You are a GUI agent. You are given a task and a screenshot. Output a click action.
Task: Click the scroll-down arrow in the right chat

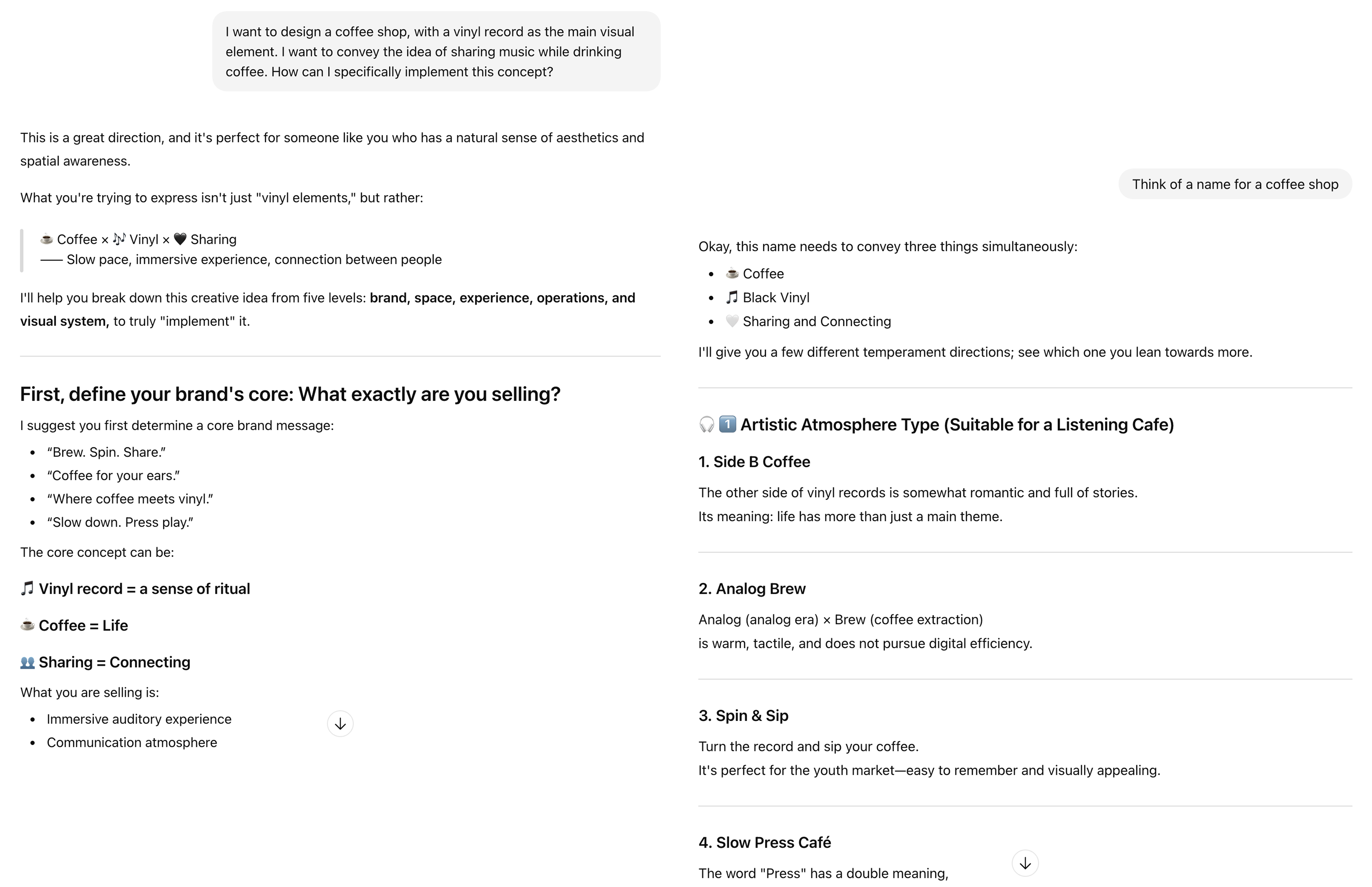pyautogui.click(x=1024, y=863)
